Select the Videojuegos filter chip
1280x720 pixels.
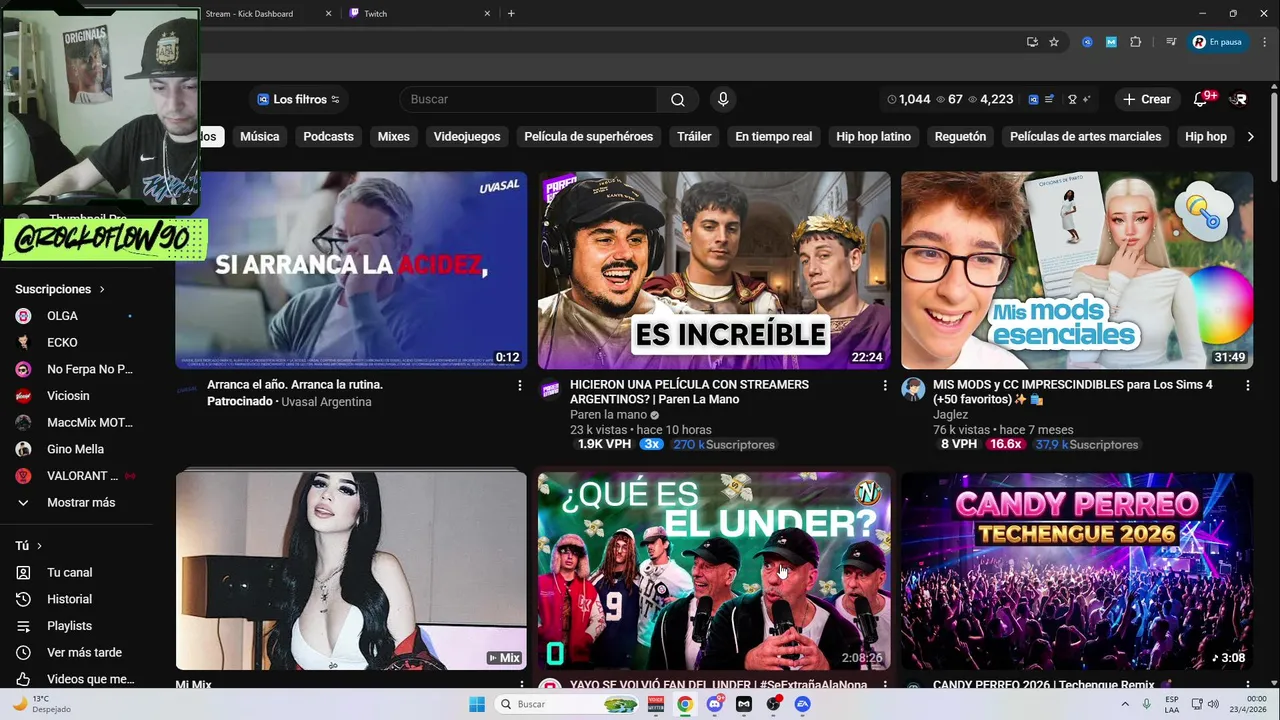467,137
